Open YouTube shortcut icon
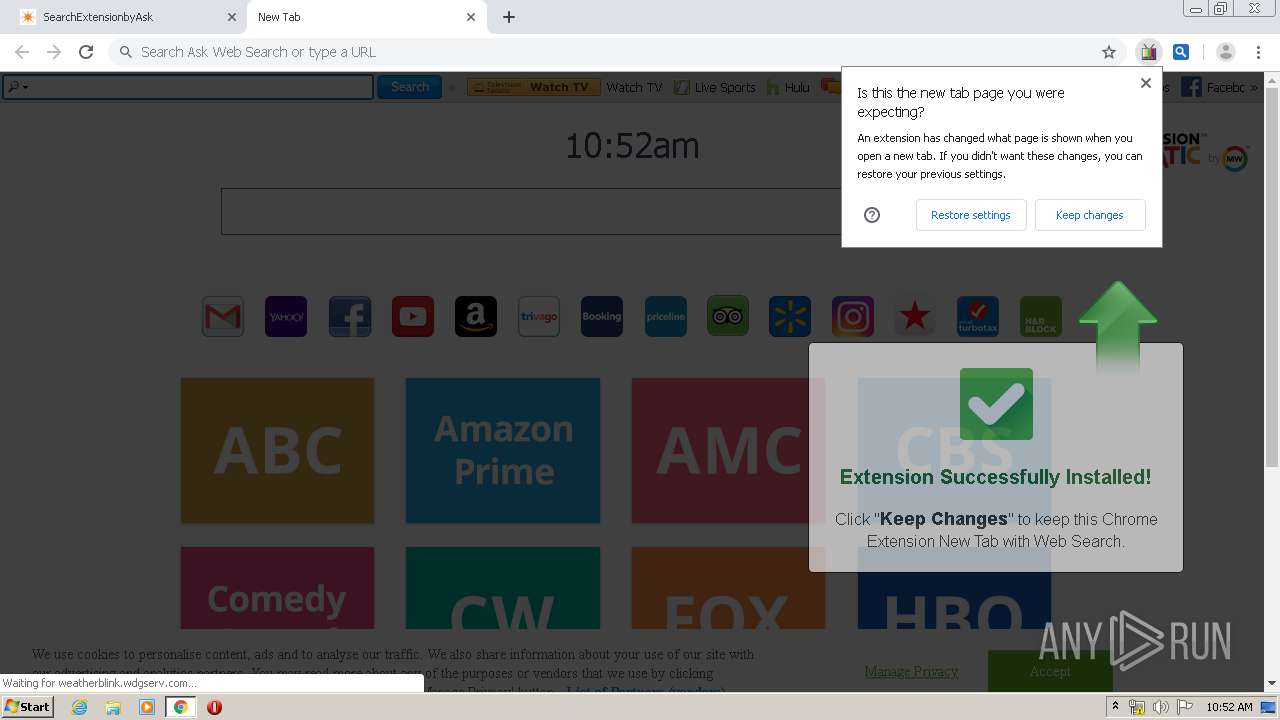 point(413,317)
